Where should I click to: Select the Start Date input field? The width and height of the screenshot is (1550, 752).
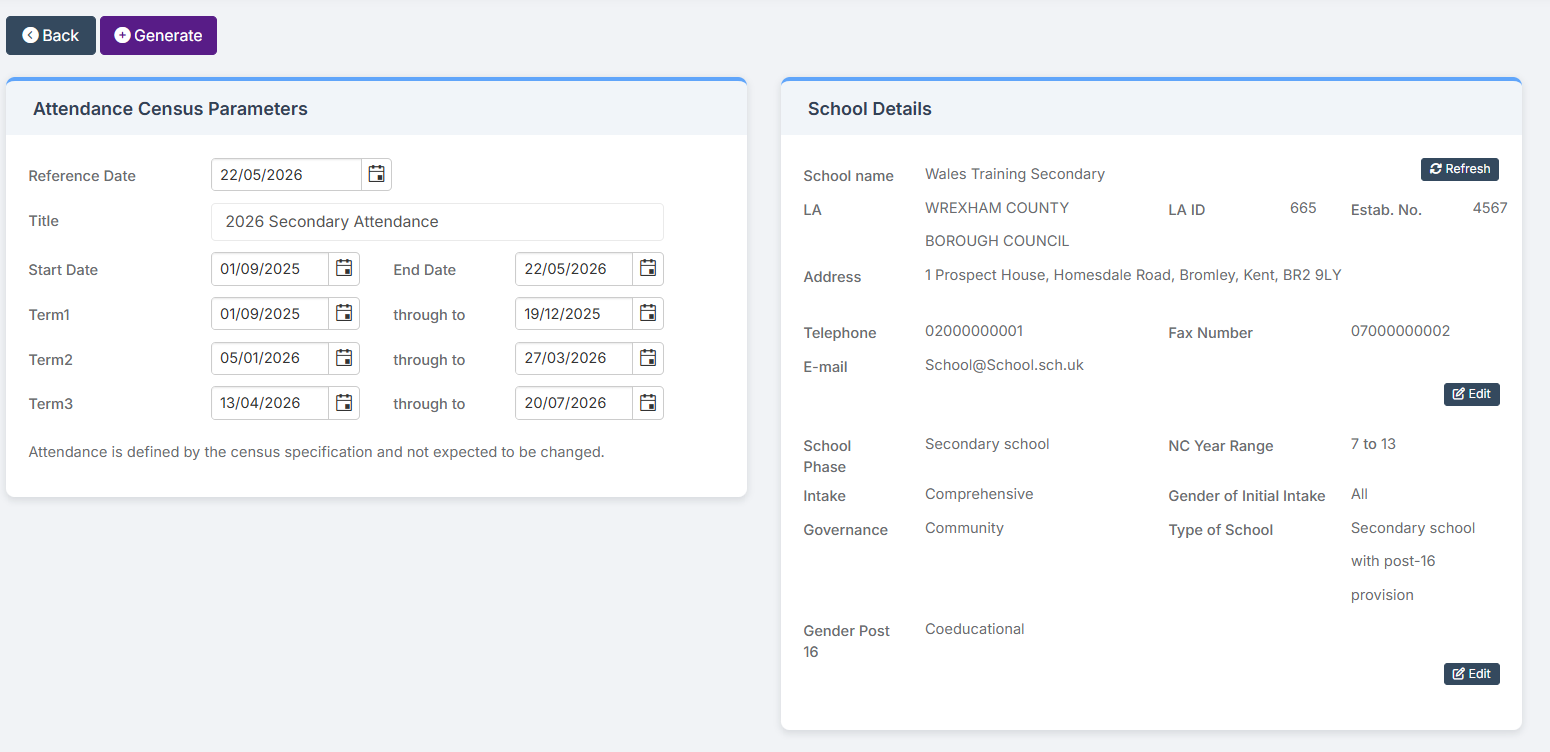coord(270,268)
